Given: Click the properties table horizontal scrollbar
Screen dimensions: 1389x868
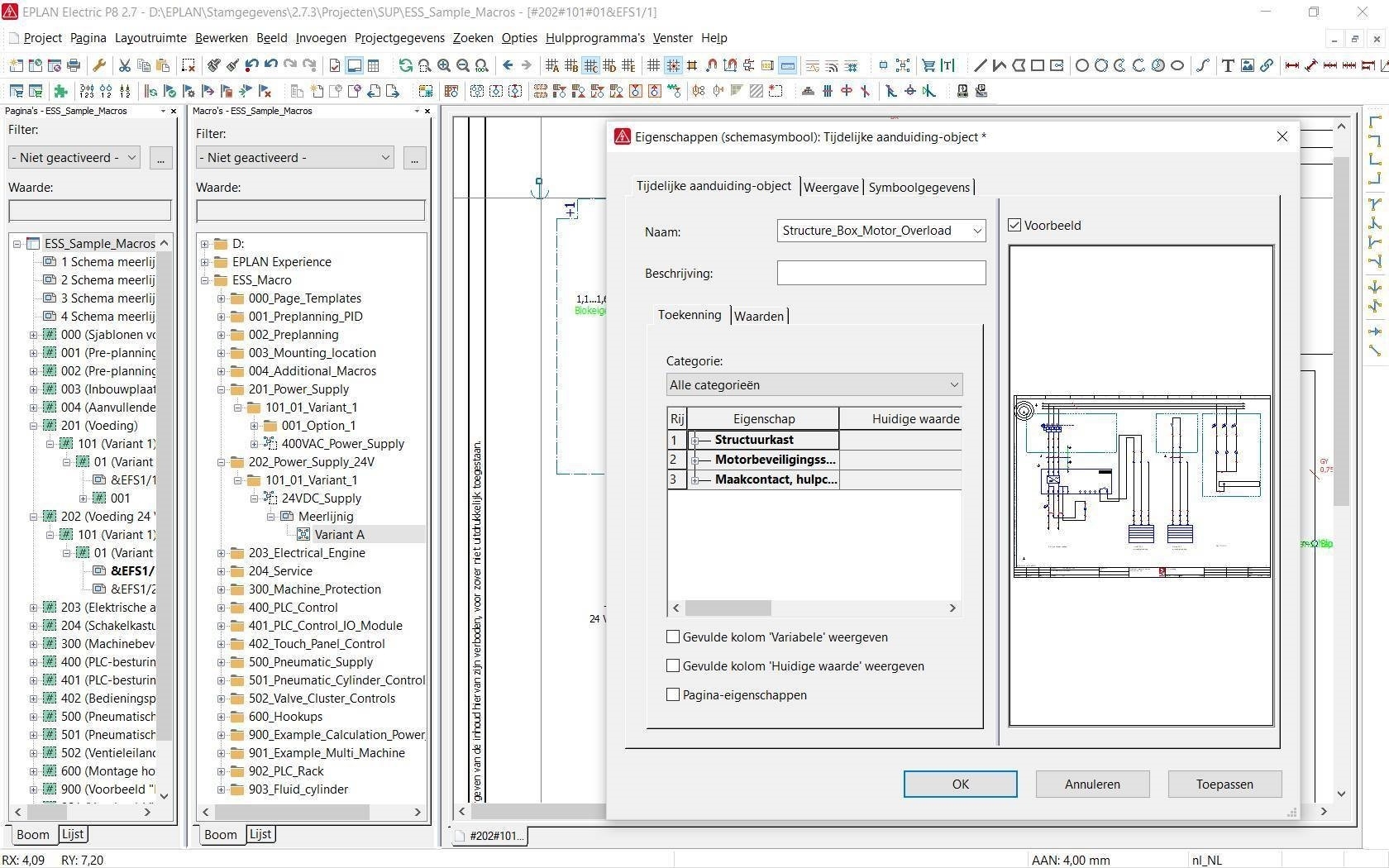Looking at the screenshot, I should [x=814, y=608].
